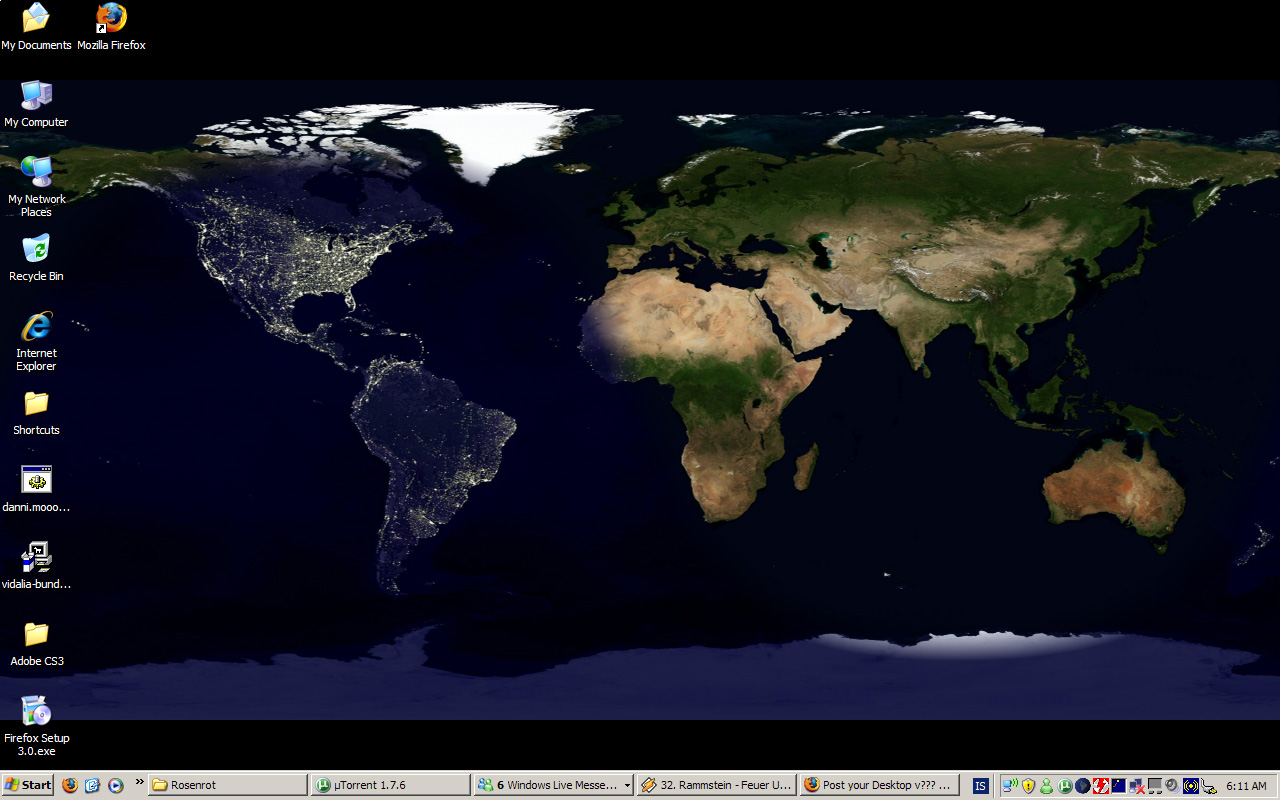
Task: Open Windows Media Player from Quick Launch
Action: click(x=116, y=785)
